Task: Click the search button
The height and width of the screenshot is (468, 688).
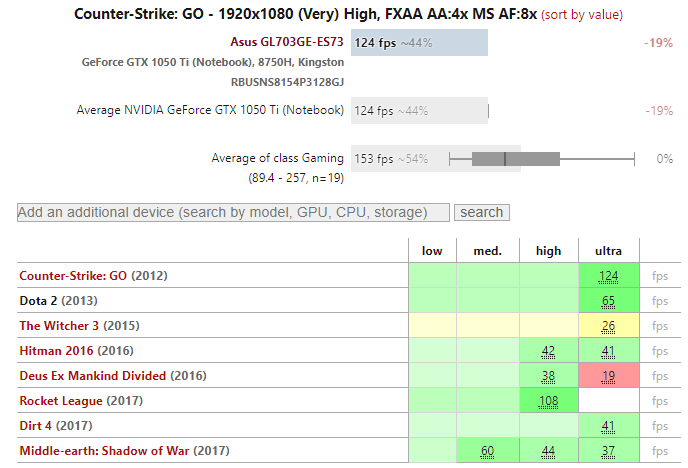Action: [x=481, y=212]
